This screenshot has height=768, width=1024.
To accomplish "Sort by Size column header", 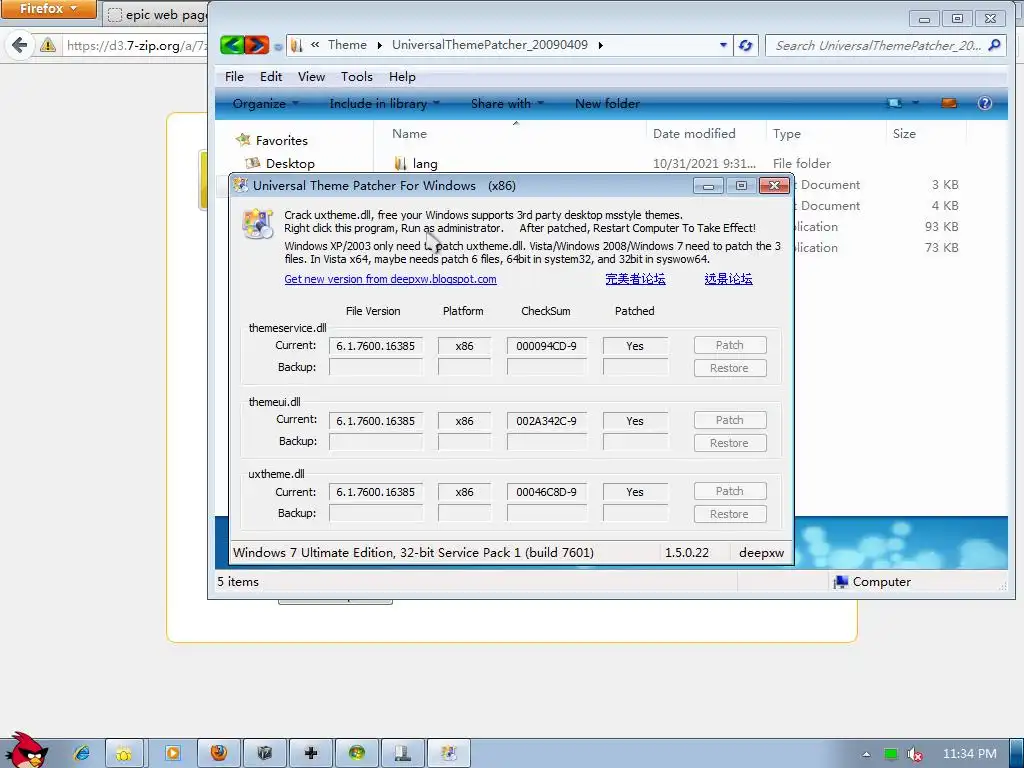I will [904, 134].
